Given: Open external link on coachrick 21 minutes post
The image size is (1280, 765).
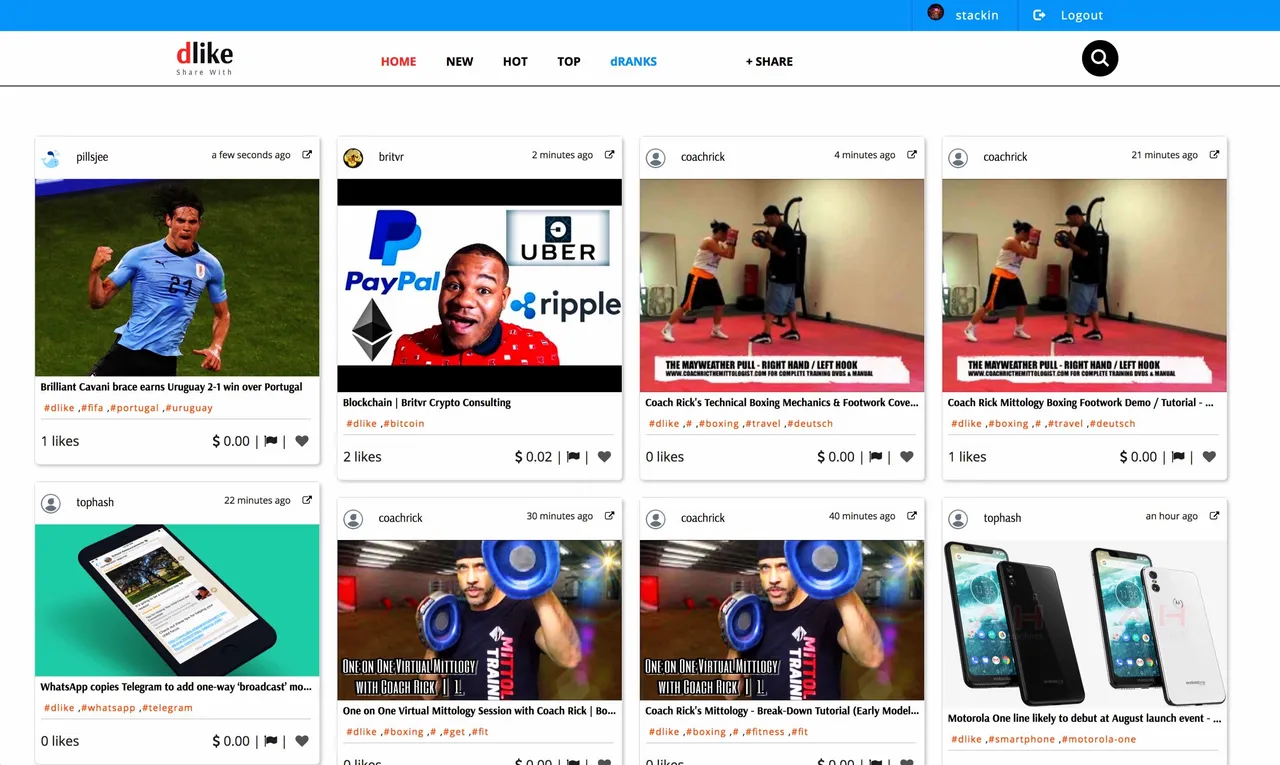Looking at the screenshot, I should [1215, 155].
